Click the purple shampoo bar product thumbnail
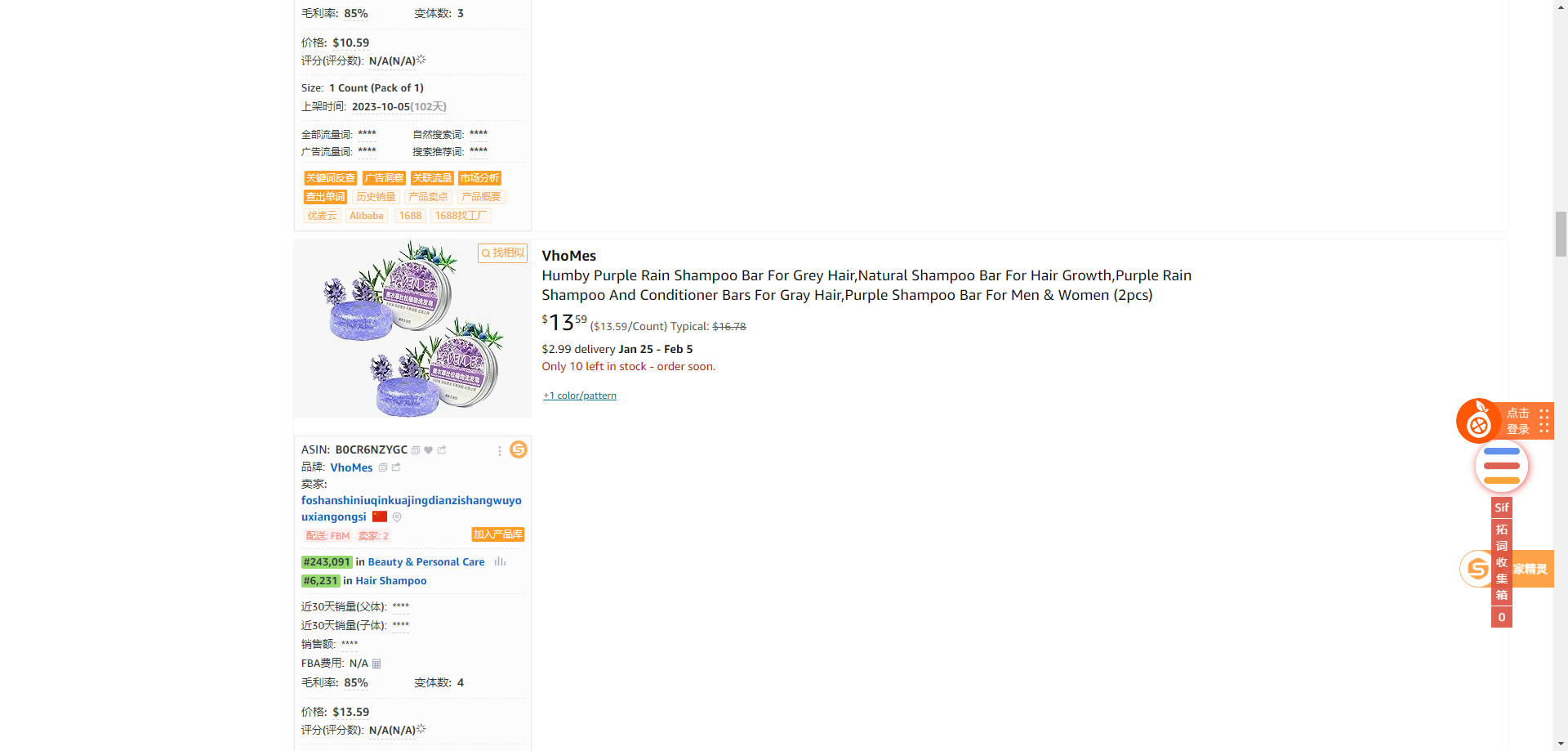The width and height of the screenshot is (1568, 751). point(412,329)
